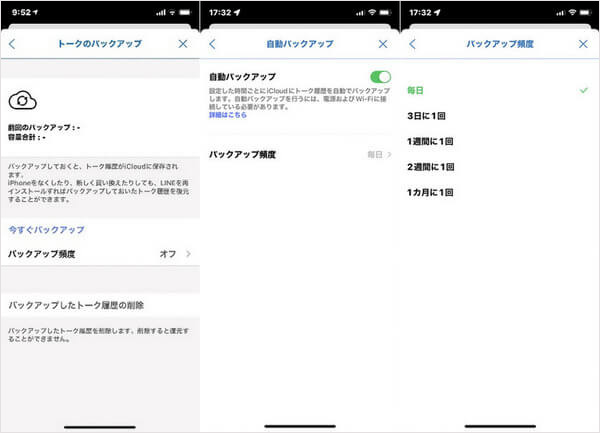
Task: Tap Wi-Fi icon on second screen status bar
Action: 372,13
